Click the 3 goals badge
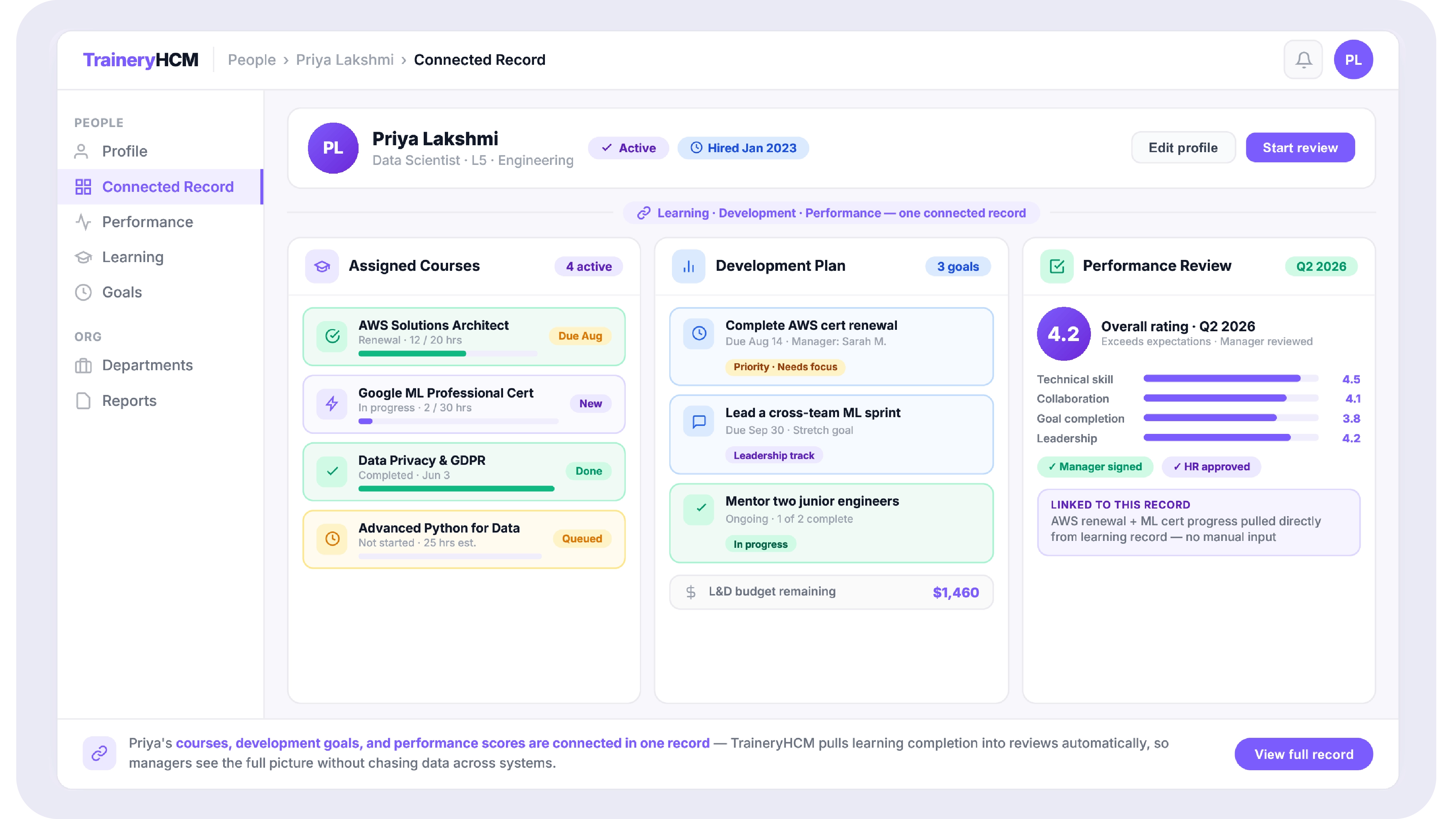Screen dimensions: 1456x819 pos(957,266)
